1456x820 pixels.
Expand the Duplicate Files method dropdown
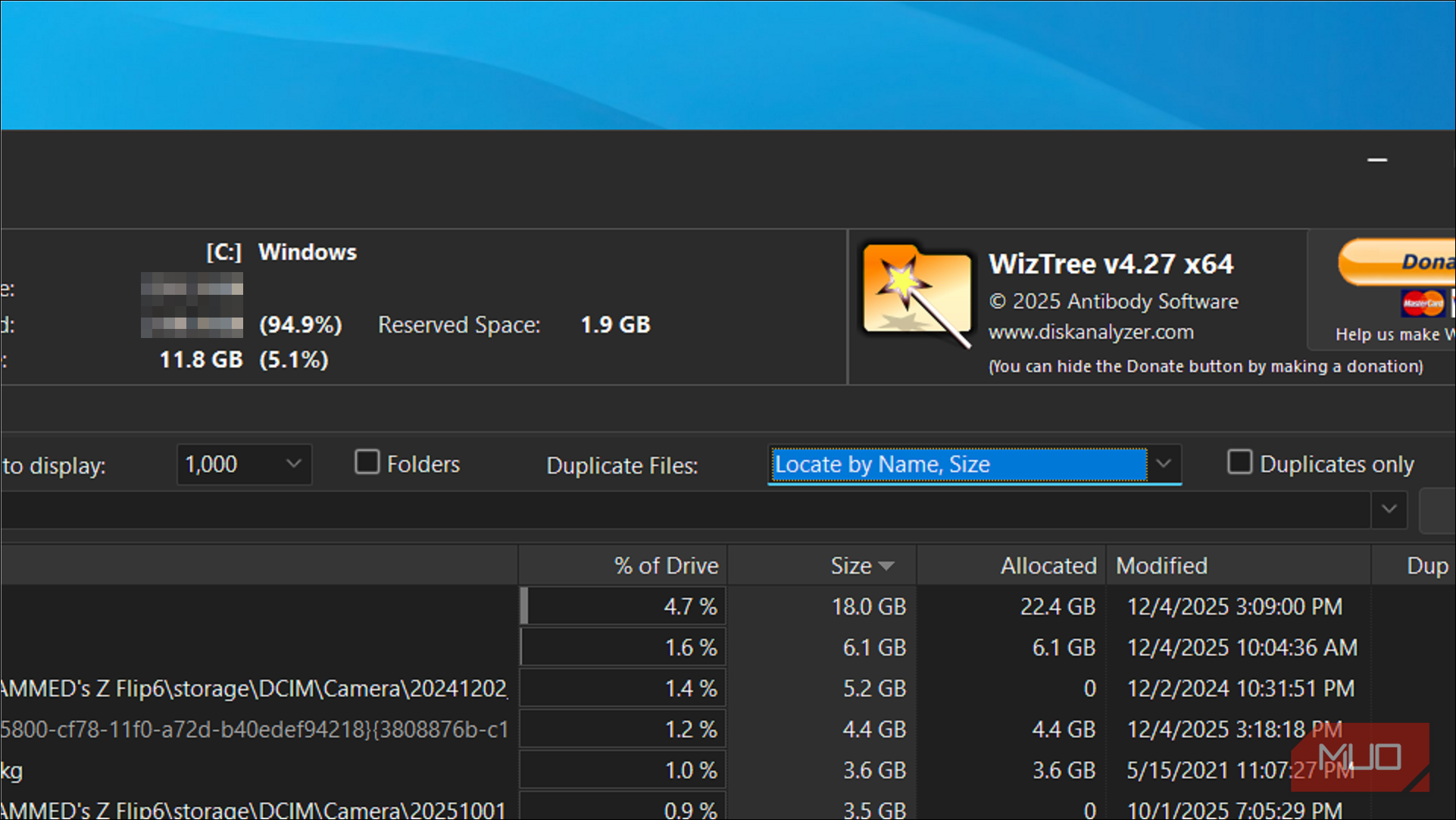click(x=1164, y=464)
